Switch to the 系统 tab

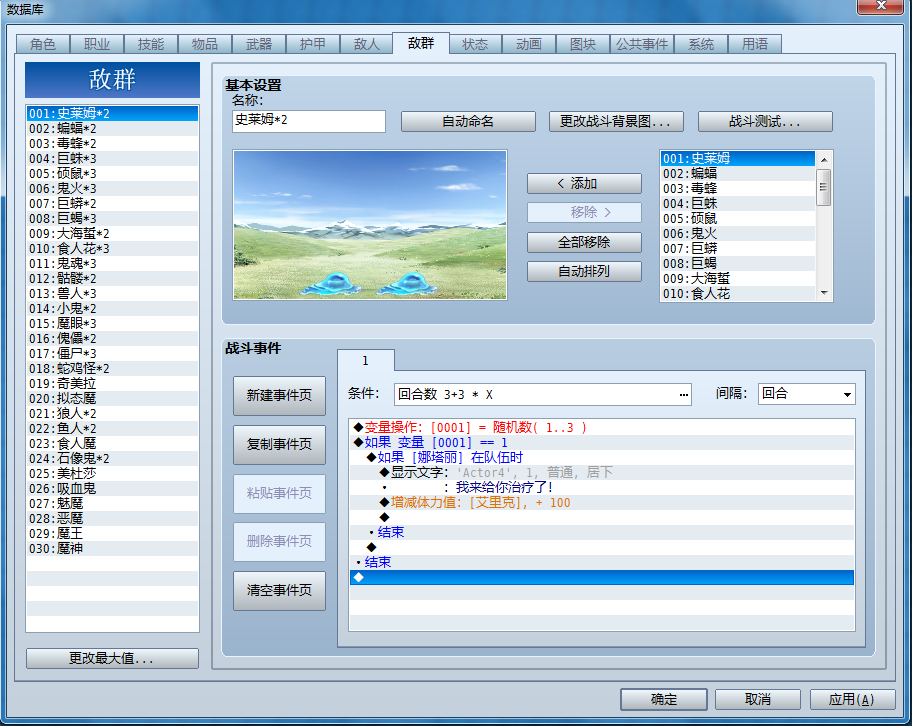tap(701, 44)
